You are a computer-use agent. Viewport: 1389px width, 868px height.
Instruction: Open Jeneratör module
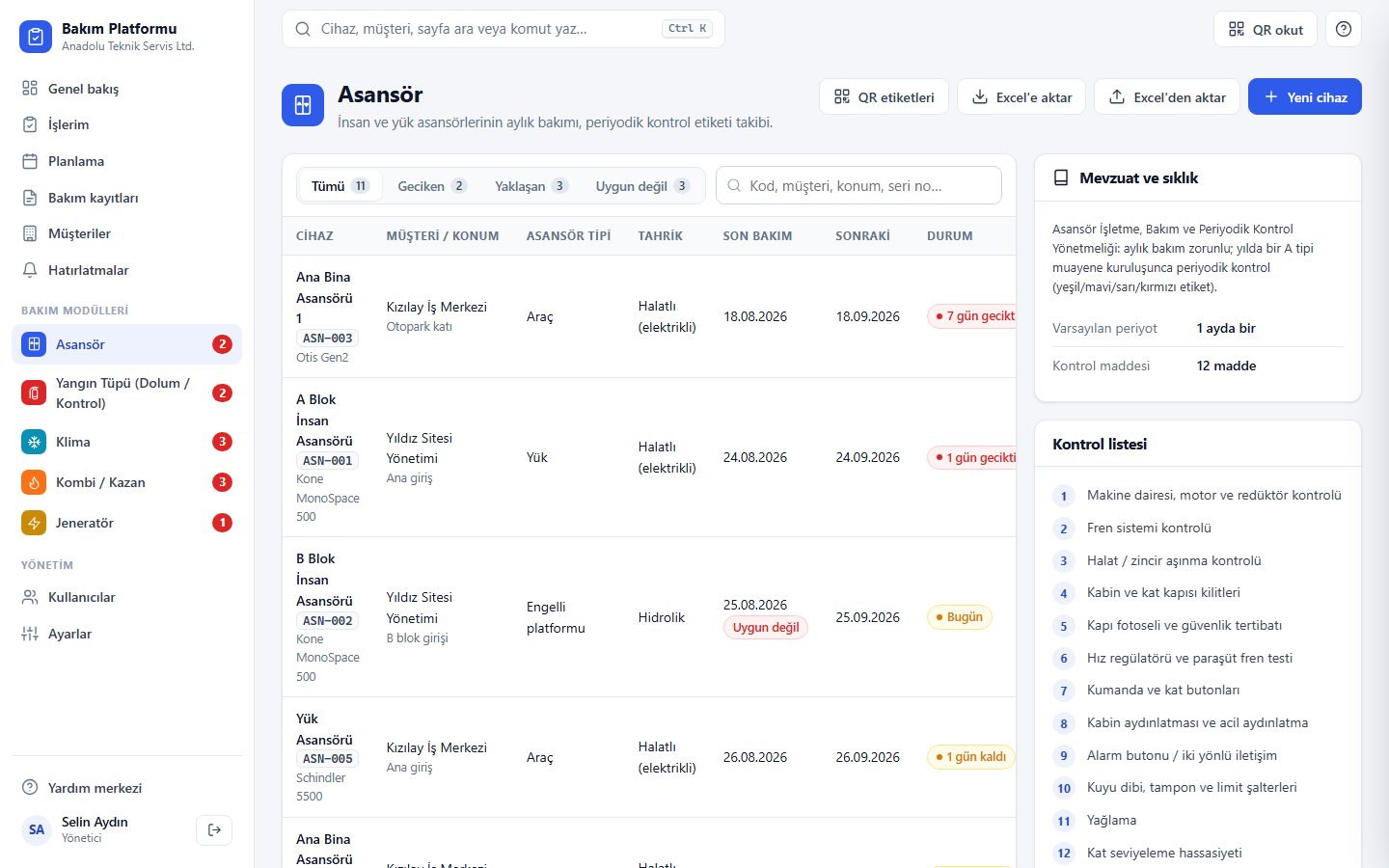click(x=126, y=523)
